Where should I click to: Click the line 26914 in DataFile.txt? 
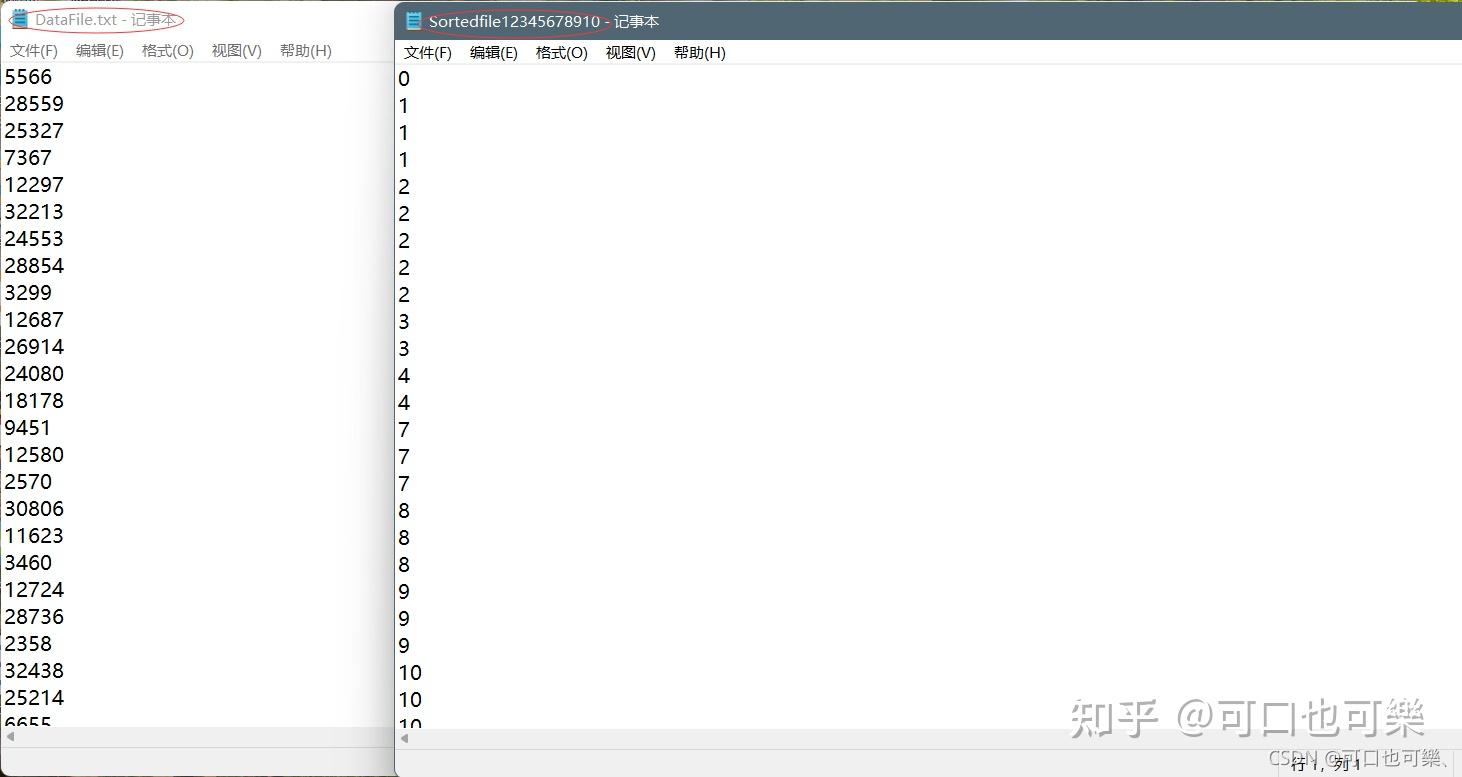point(34,347)
